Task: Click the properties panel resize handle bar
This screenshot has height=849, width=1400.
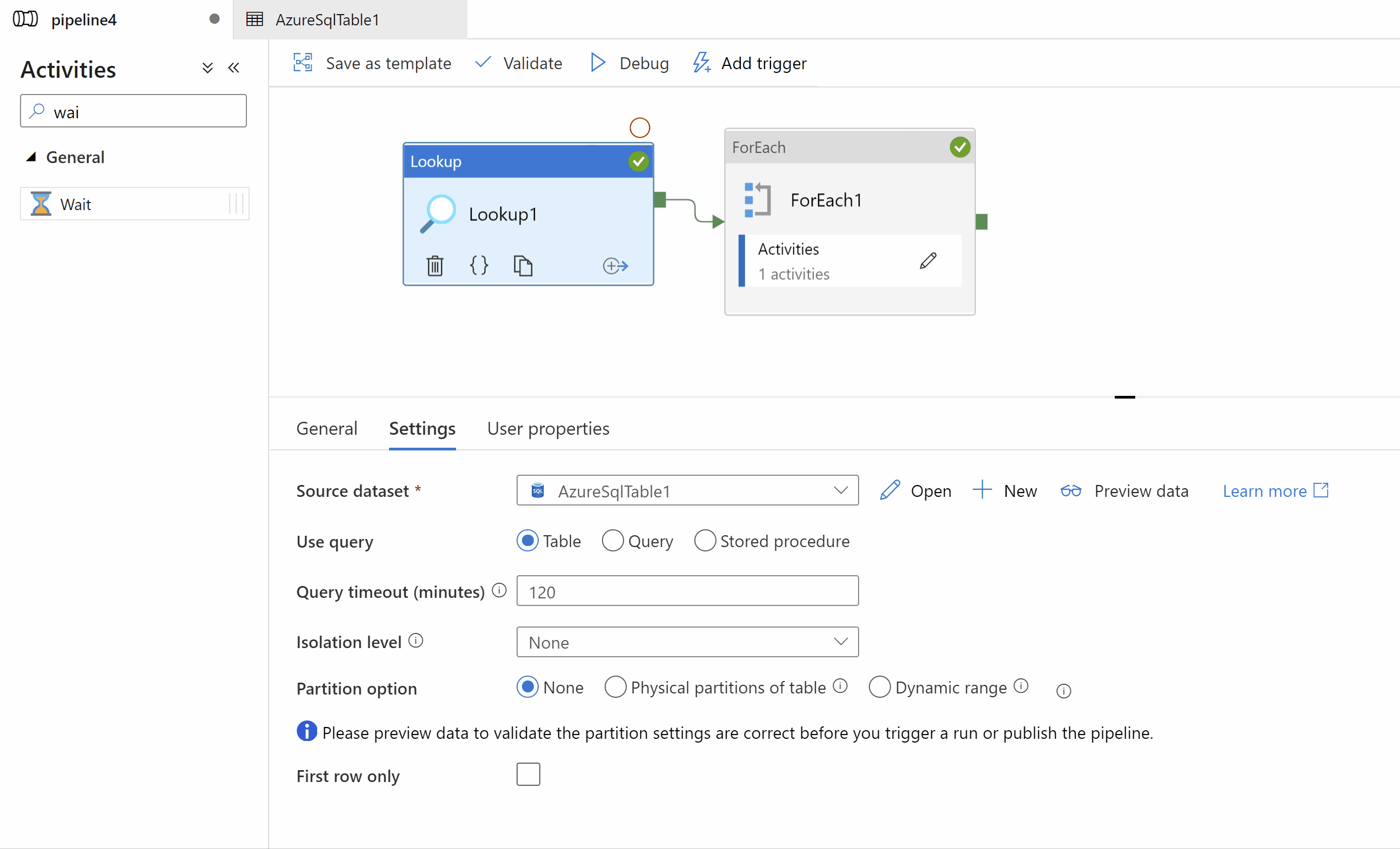Action: coord(1124,397)
